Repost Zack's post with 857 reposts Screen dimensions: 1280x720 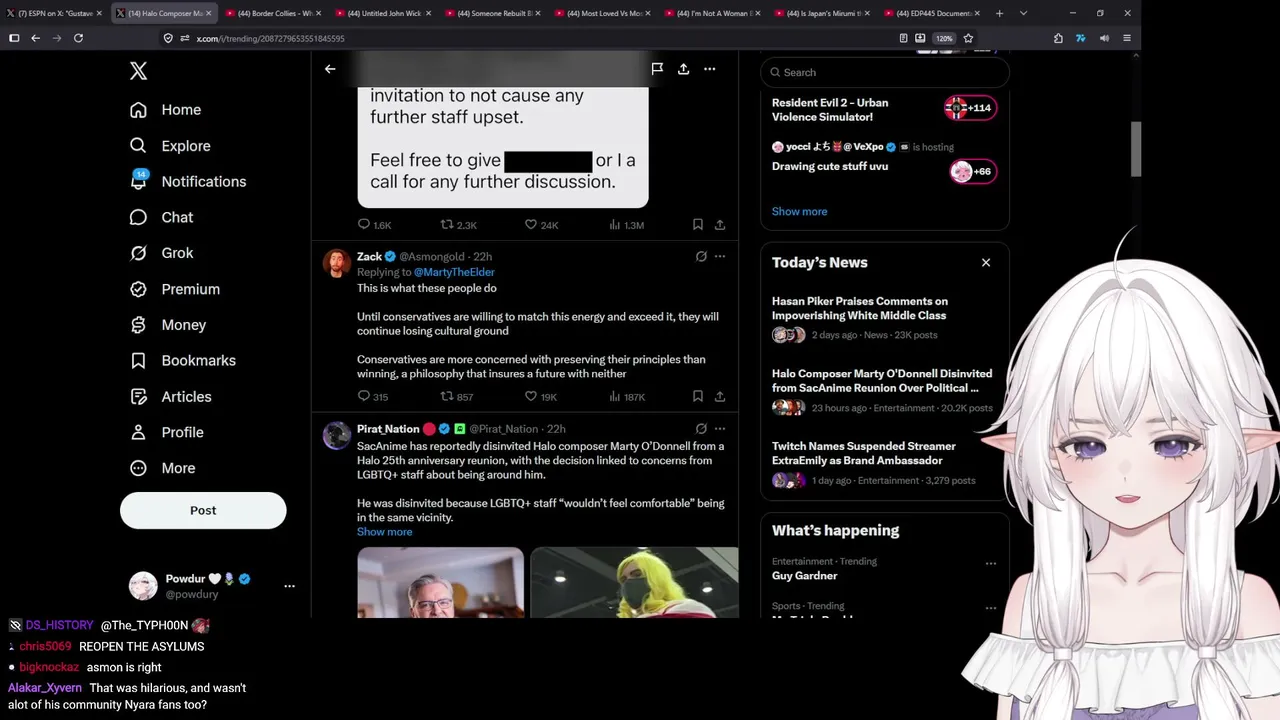pyautogui.click(x=457, y=396)
